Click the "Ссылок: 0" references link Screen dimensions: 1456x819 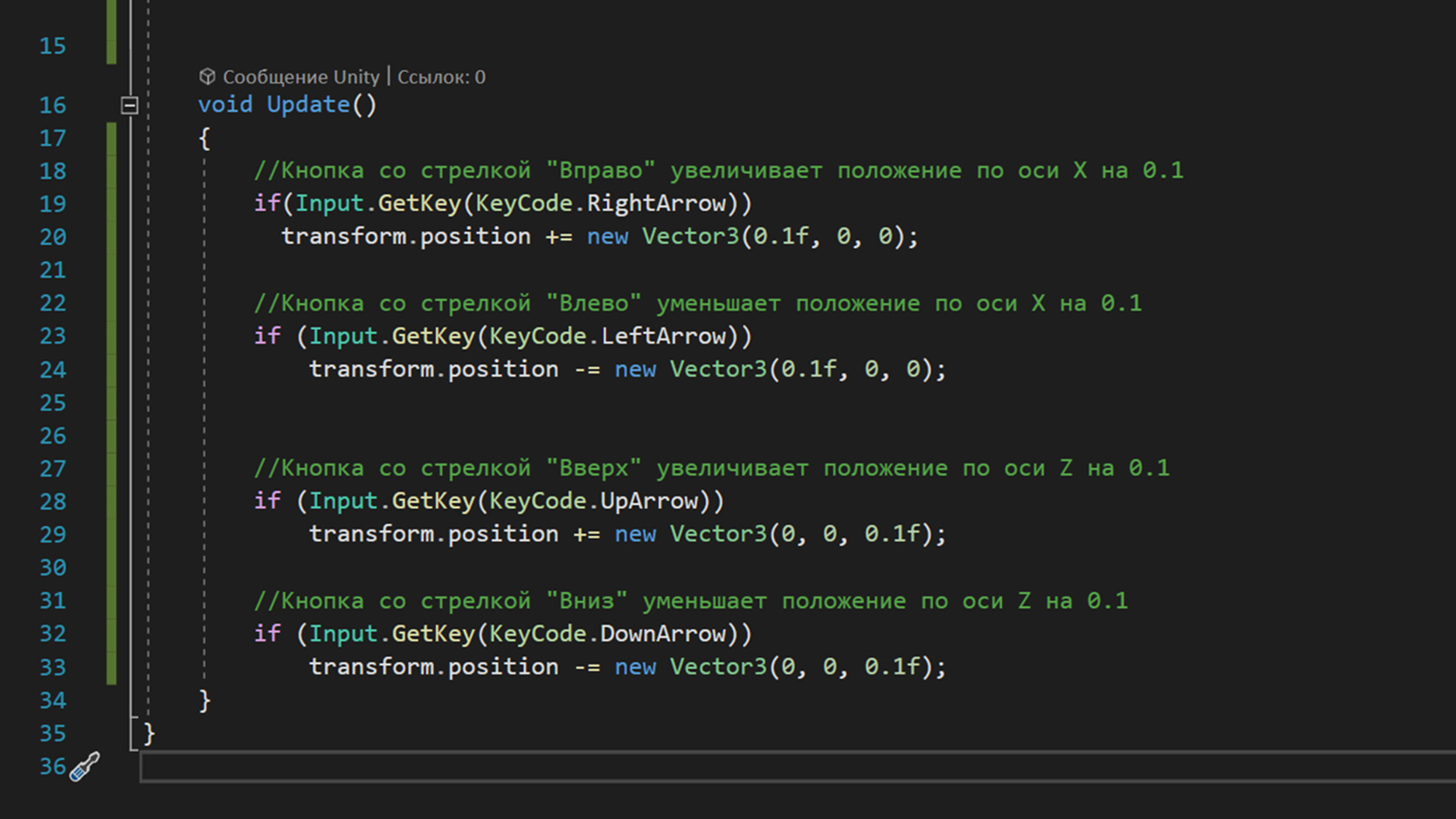pos(441,77)
